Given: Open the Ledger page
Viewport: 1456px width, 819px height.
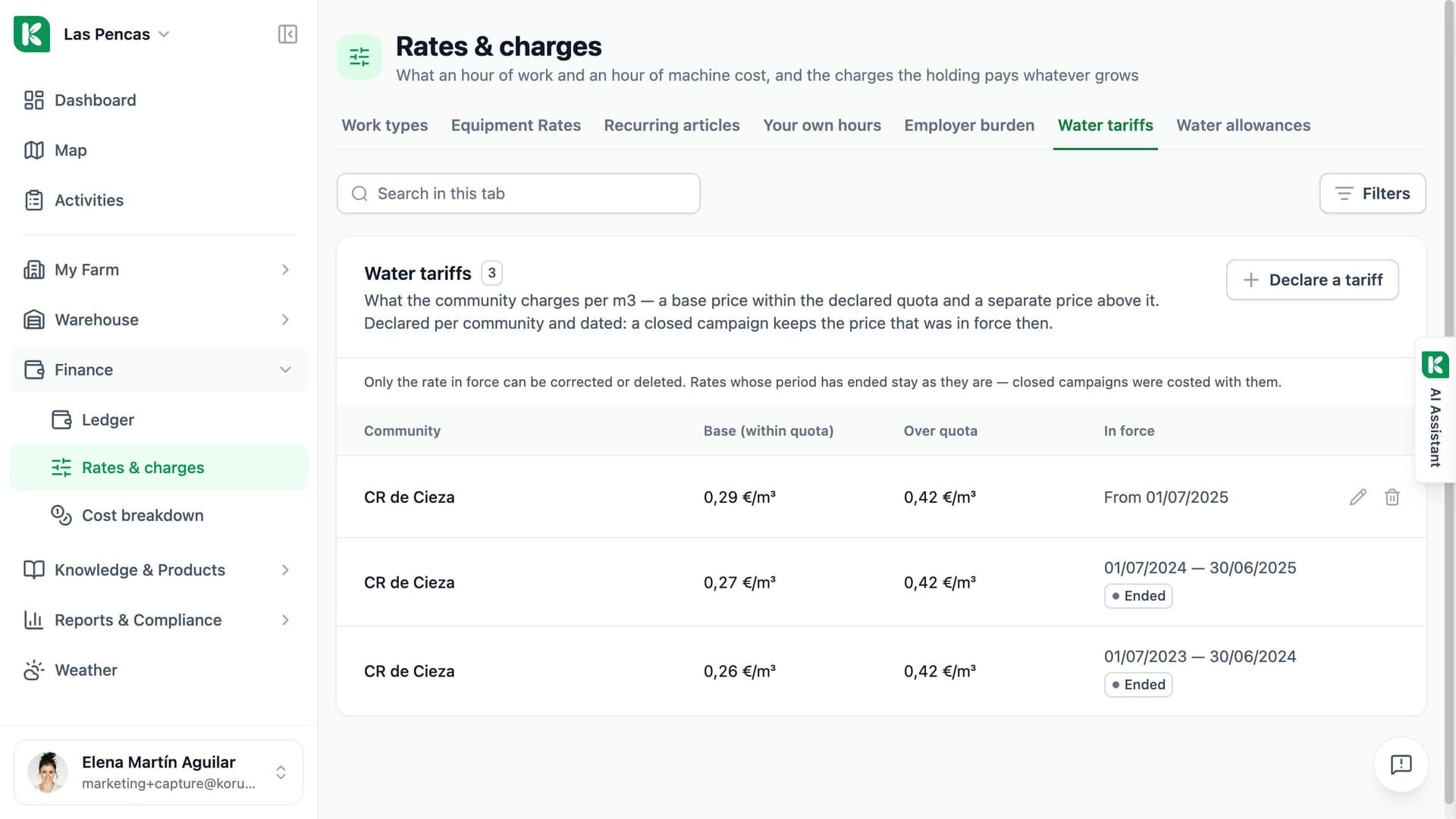Looking at the screenshot, I should click(158, 419).
